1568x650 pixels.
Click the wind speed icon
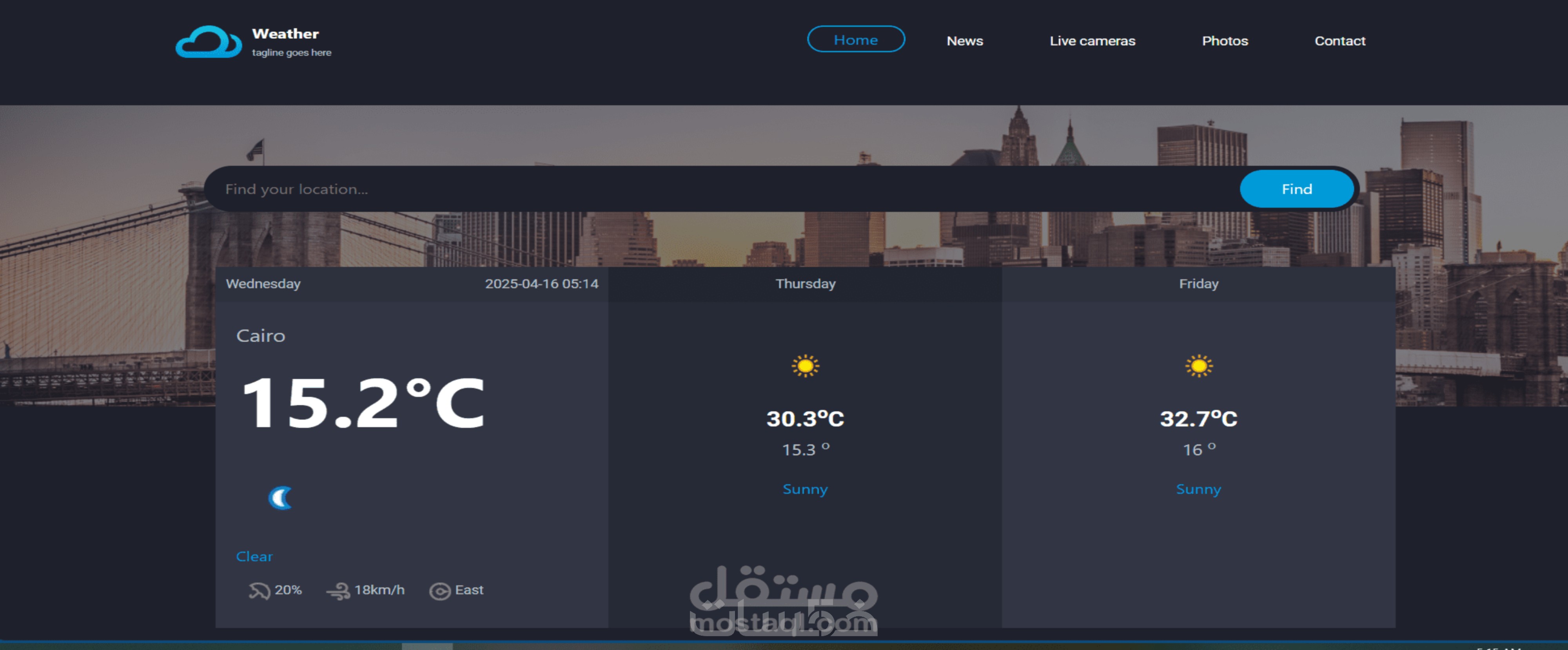[338, 590]
